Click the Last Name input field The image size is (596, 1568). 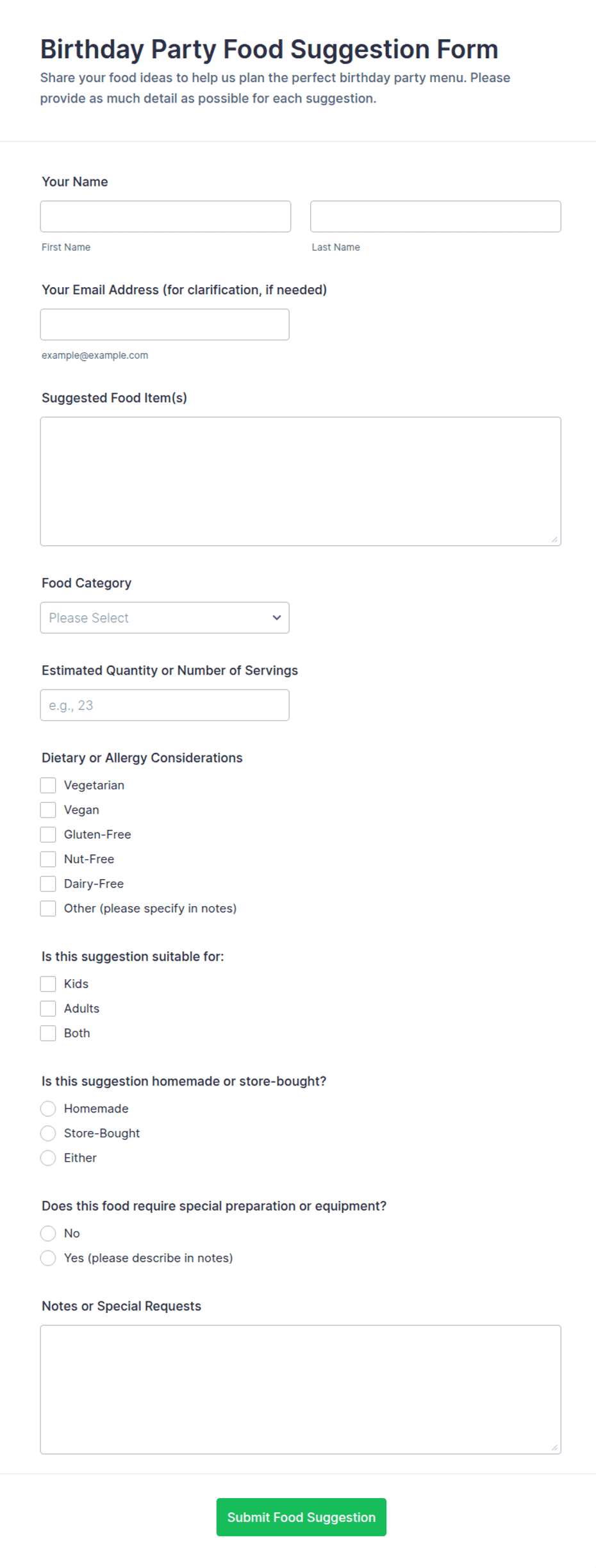pyautogui.click(x=436, y=217)
